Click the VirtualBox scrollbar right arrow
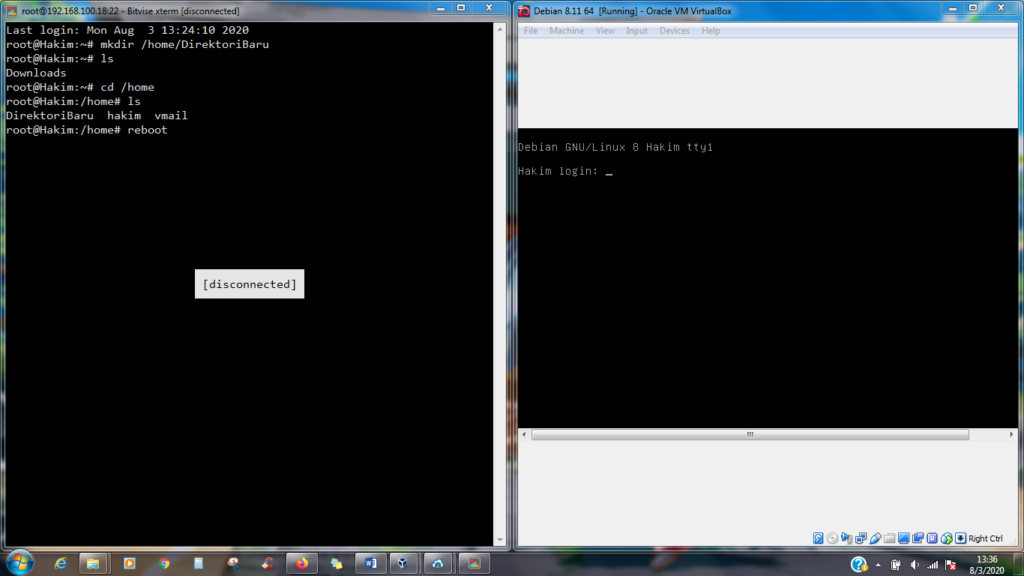The height and width of the screenshot is (576, 1024). click(x=1011, y=434)
